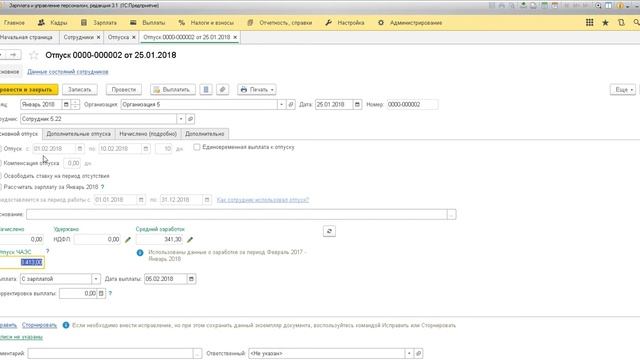
Task: Open favorites star in top panel
Action: 605,23
